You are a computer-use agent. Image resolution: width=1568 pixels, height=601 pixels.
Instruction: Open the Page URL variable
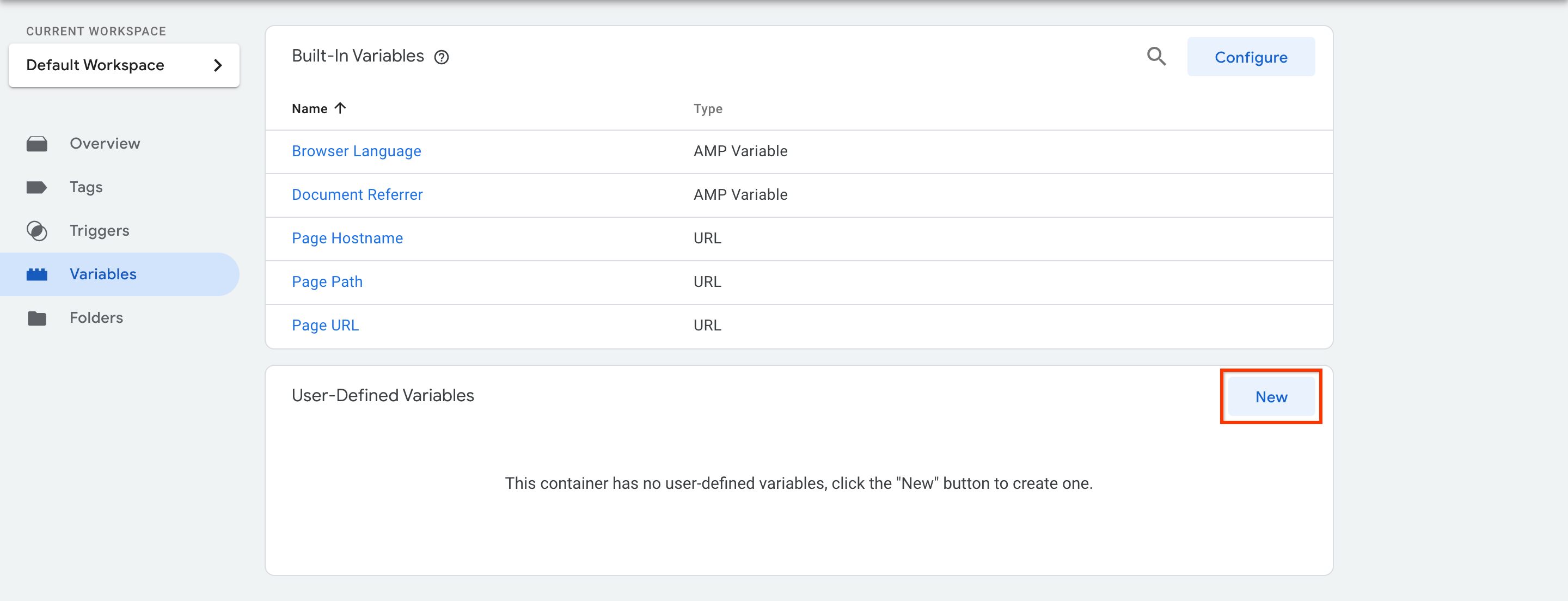coord(326,325)
